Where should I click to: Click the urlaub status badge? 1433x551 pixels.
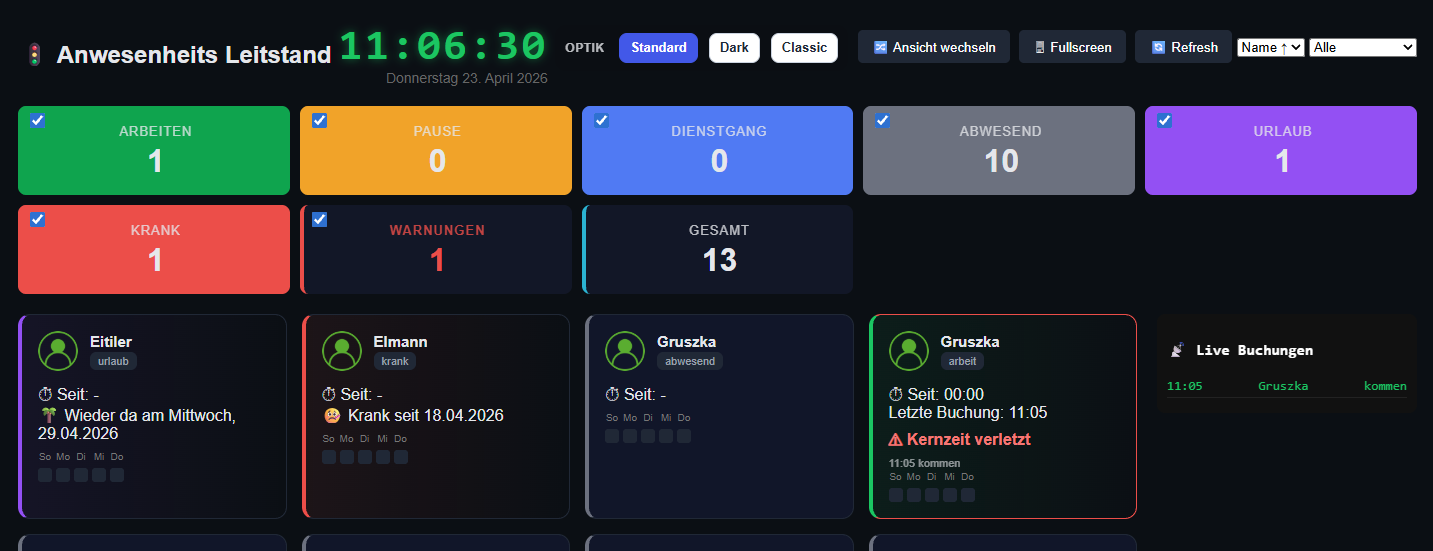click(x=113, y=361)
